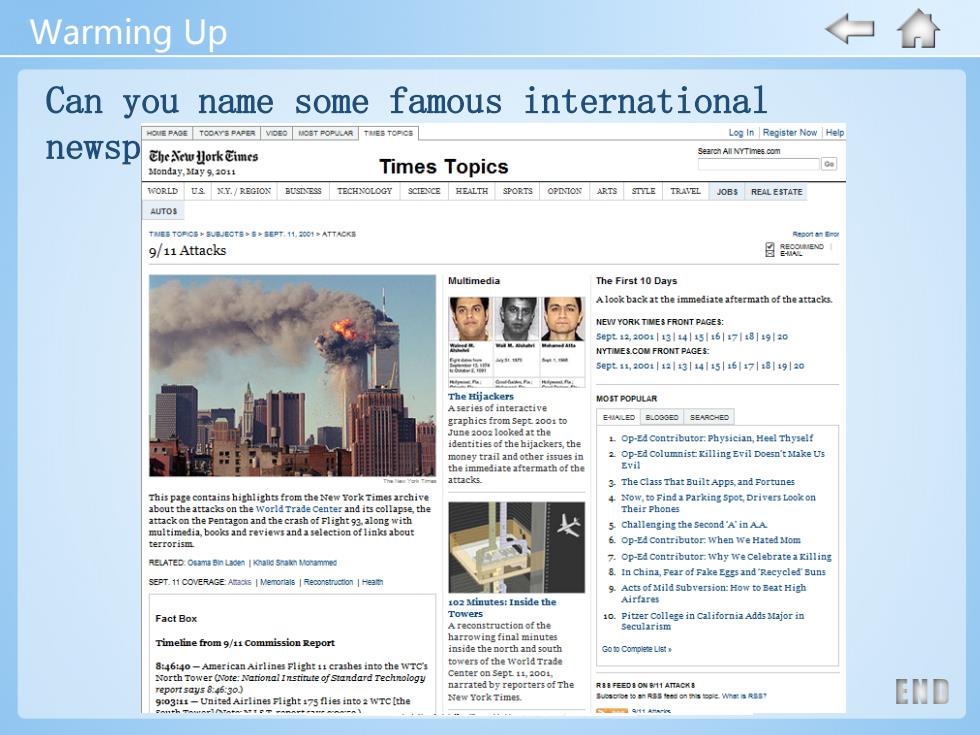Click the Register Now link
980x735 pixels.
click(x=789, y=132)
